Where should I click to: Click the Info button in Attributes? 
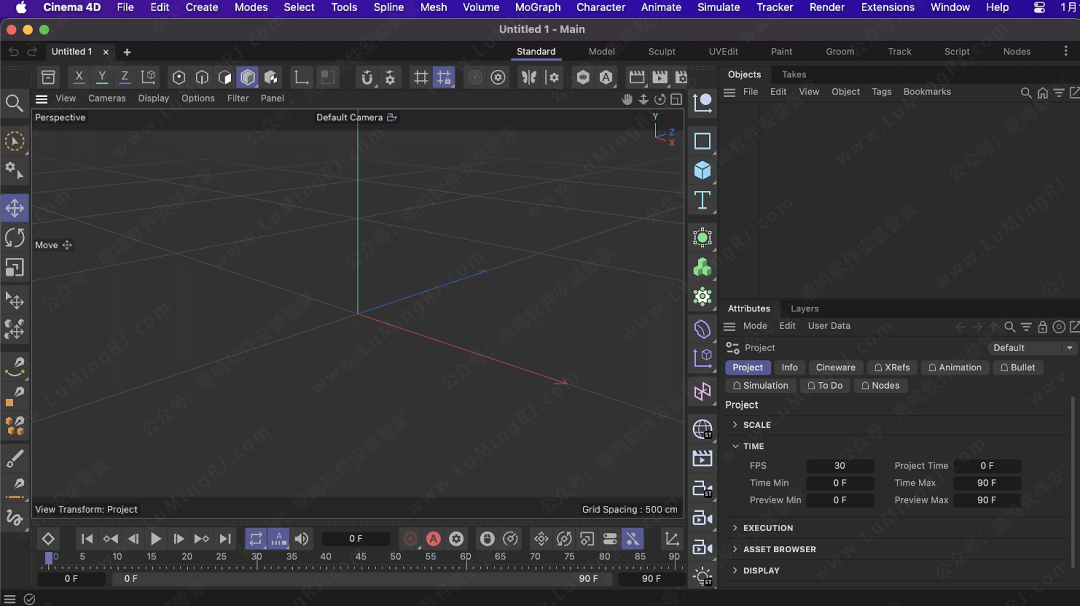(789, 367)
